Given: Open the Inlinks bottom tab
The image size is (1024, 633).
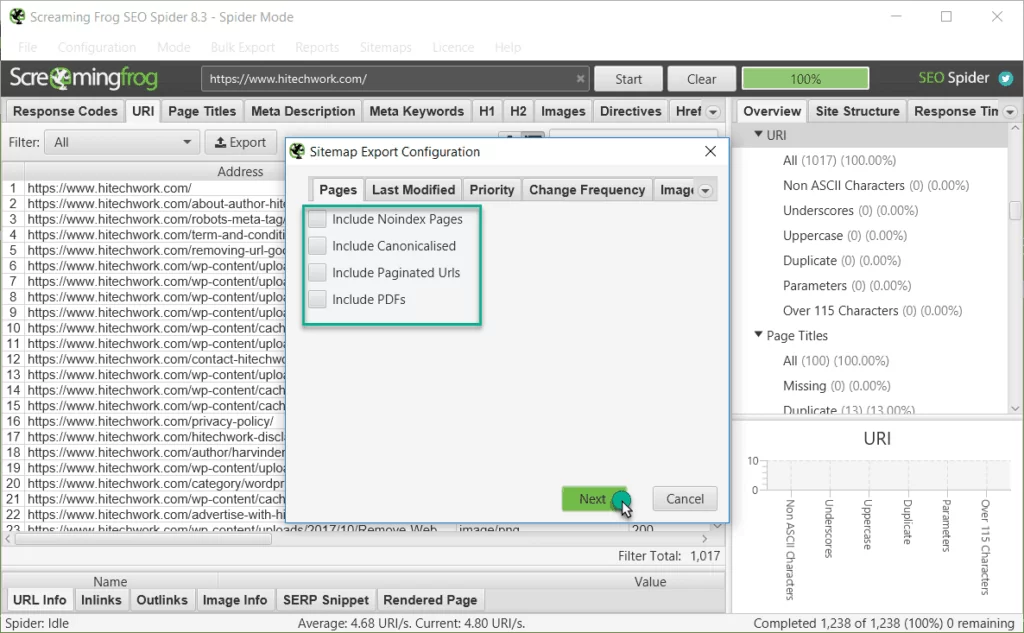Looking at the screenshot, I should pos(101,600).
